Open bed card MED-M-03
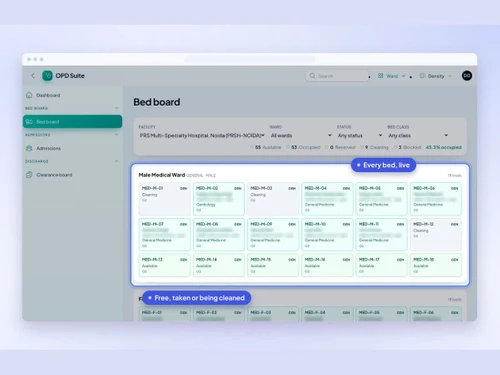Screen dimensions: 500x375 pyautogui.click(x=273, y=199)
